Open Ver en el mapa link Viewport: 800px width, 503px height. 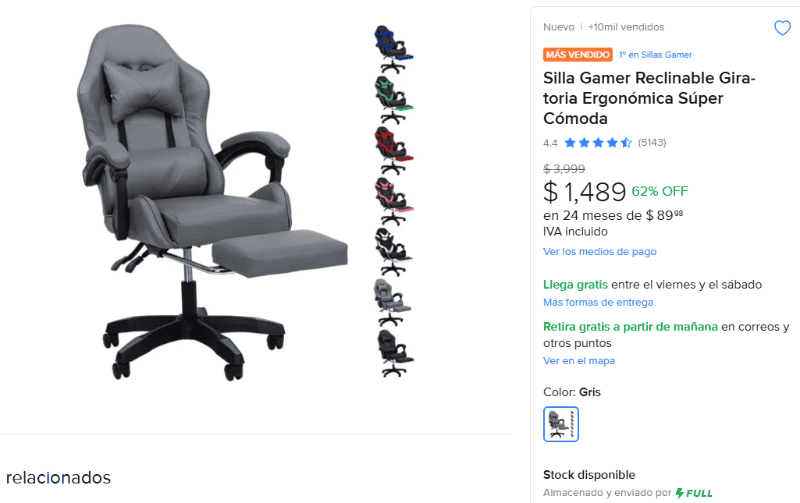[x=579, y=361]
